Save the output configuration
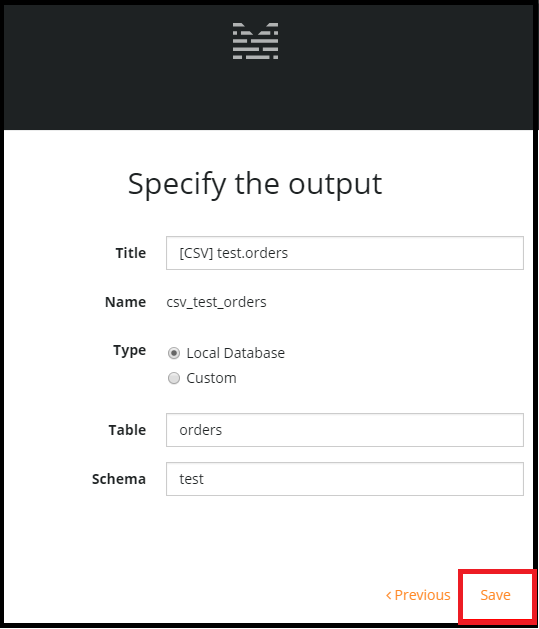539x629 pixels. pyautogui.click(x=496, y=595)
